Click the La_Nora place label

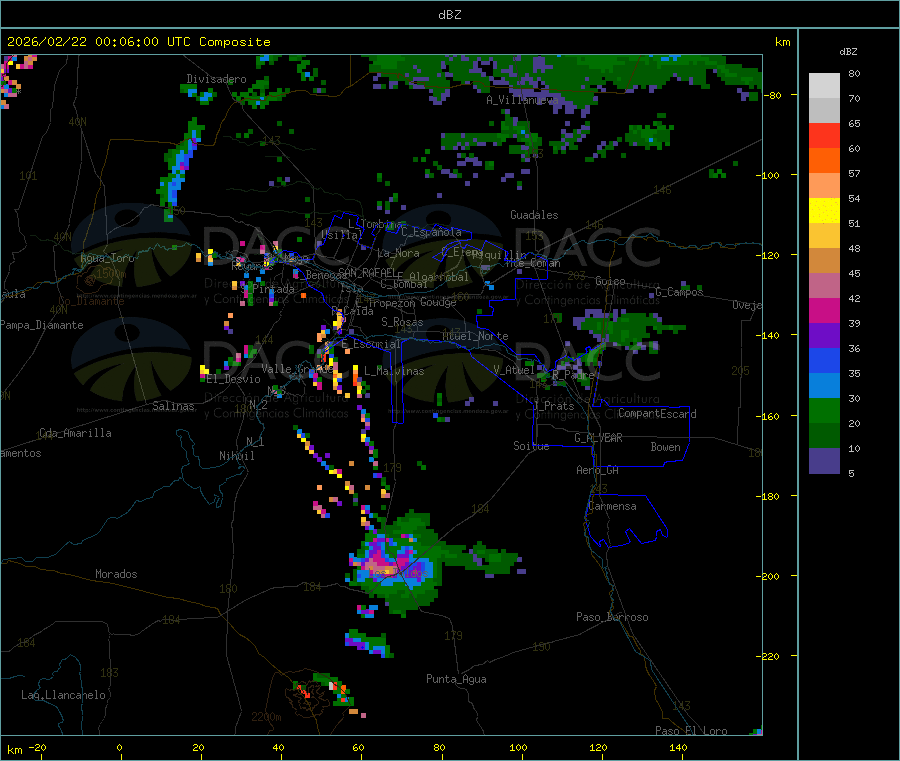click(398, 253)
